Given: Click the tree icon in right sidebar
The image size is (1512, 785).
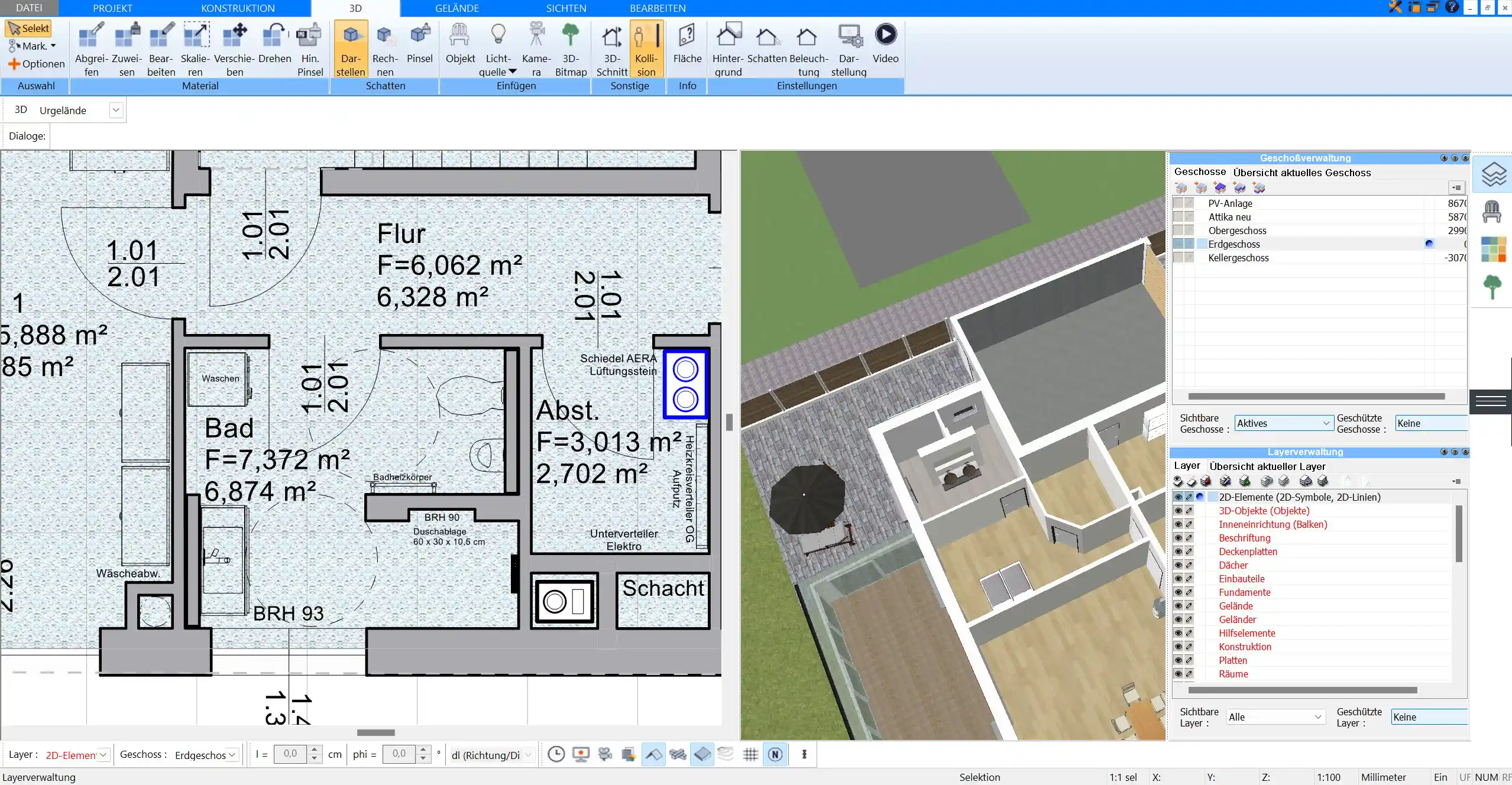Looking at the screenshot, I should [x=1492, y=287].
